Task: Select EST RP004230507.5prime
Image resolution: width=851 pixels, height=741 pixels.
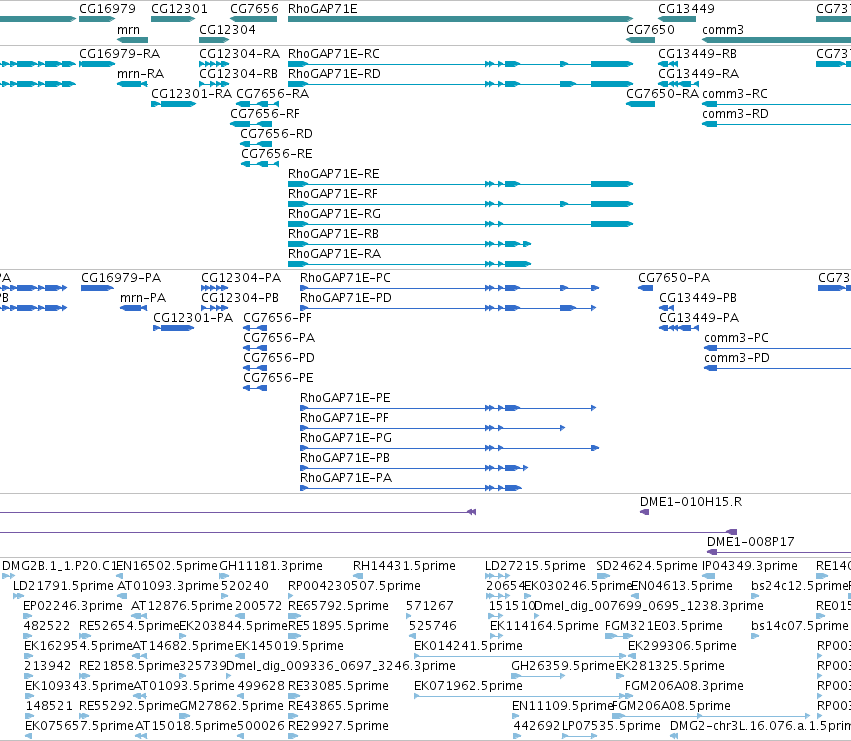Action: coord(354,587)
